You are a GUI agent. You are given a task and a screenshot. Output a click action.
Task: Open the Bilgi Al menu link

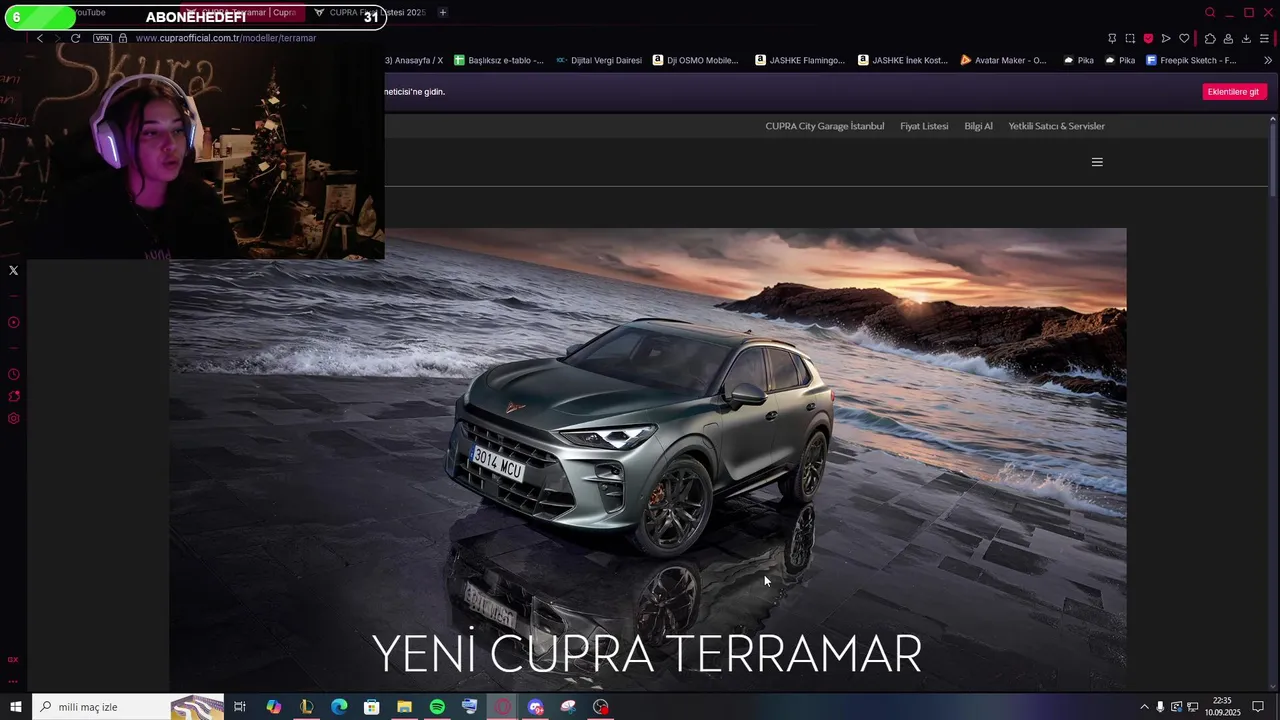tap(978, 126)
